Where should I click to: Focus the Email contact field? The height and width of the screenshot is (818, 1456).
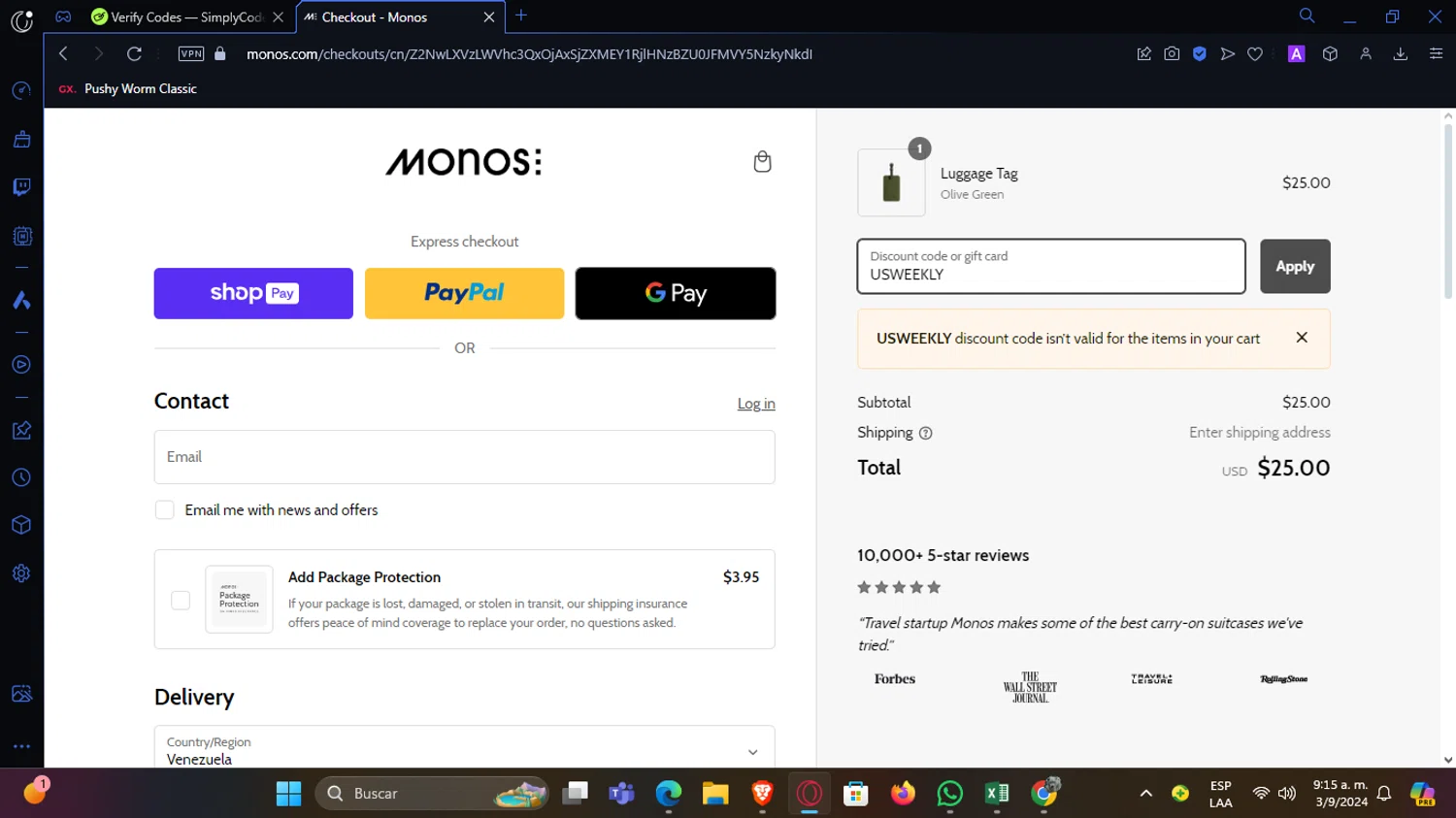(464, 457)
